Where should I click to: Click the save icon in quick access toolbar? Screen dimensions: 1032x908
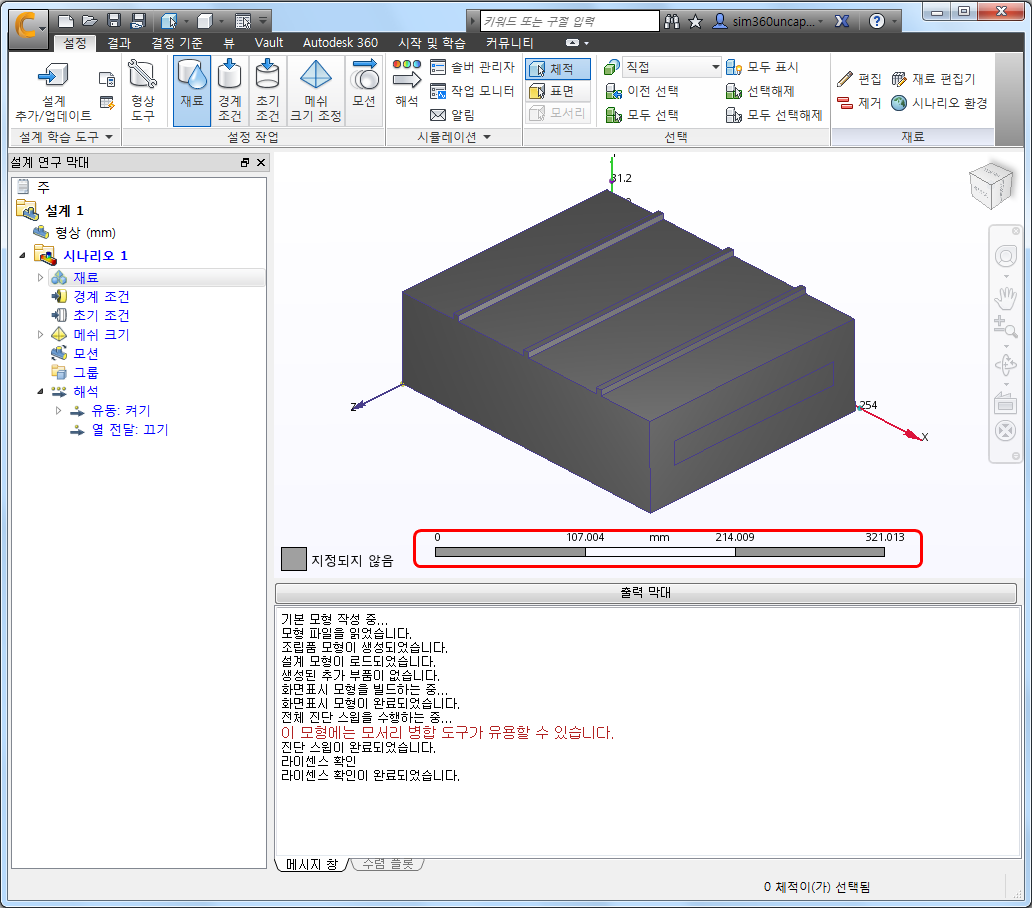coord(113,20)
